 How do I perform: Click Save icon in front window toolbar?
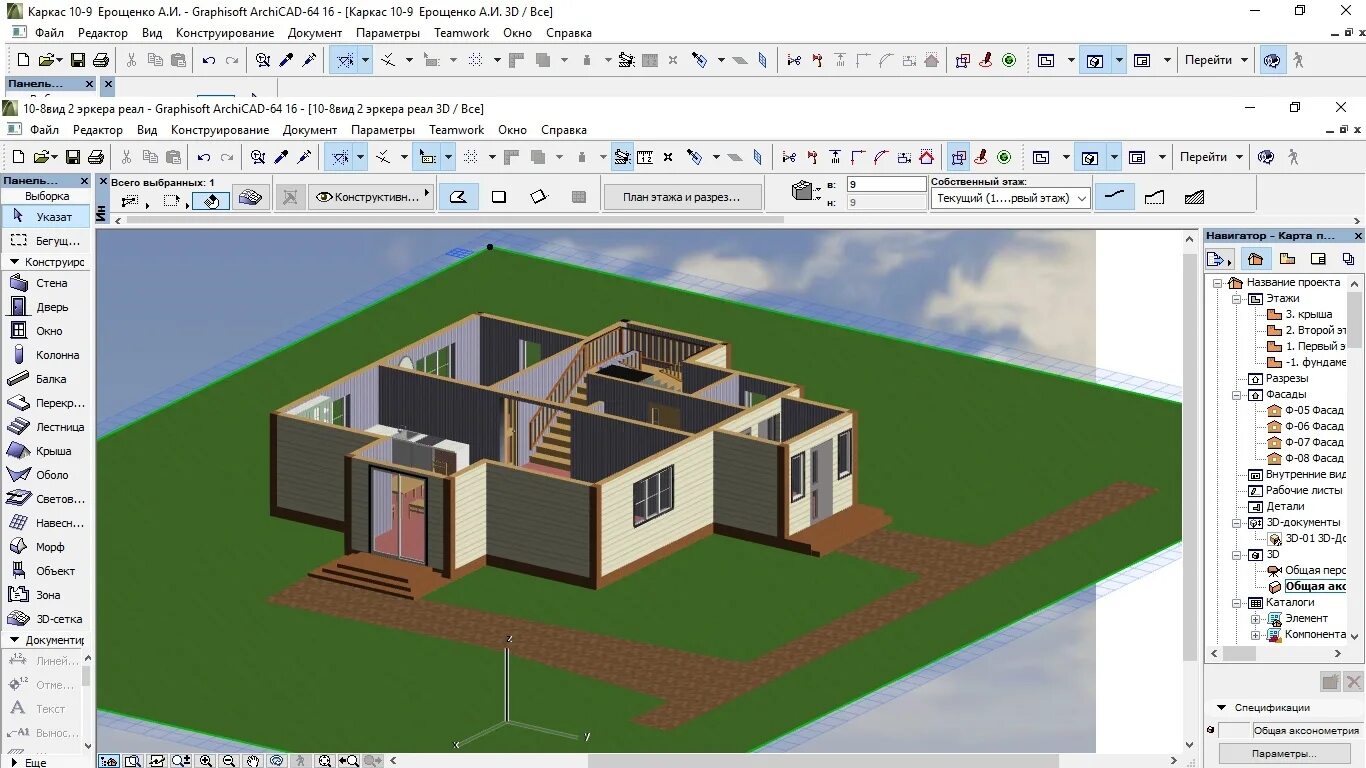tap(72, 157)
